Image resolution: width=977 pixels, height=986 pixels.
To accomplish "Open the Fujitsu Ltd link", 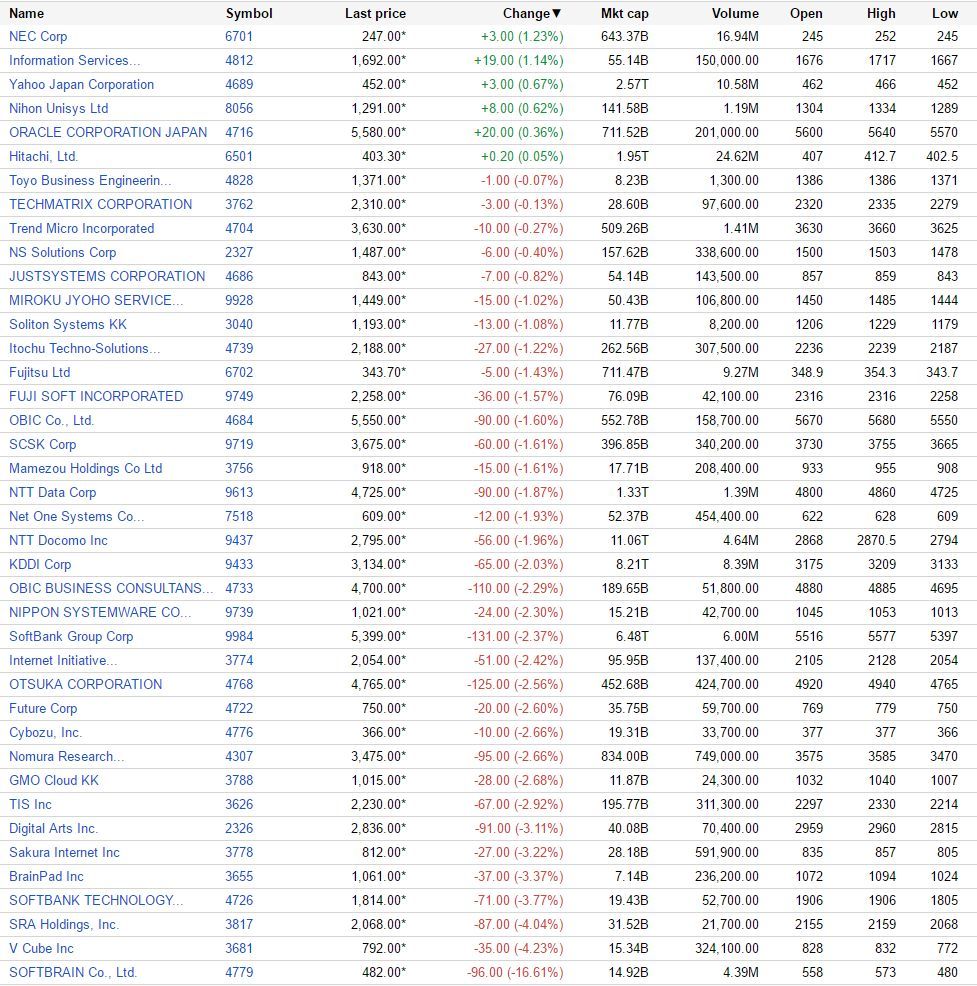I will 40,372.
